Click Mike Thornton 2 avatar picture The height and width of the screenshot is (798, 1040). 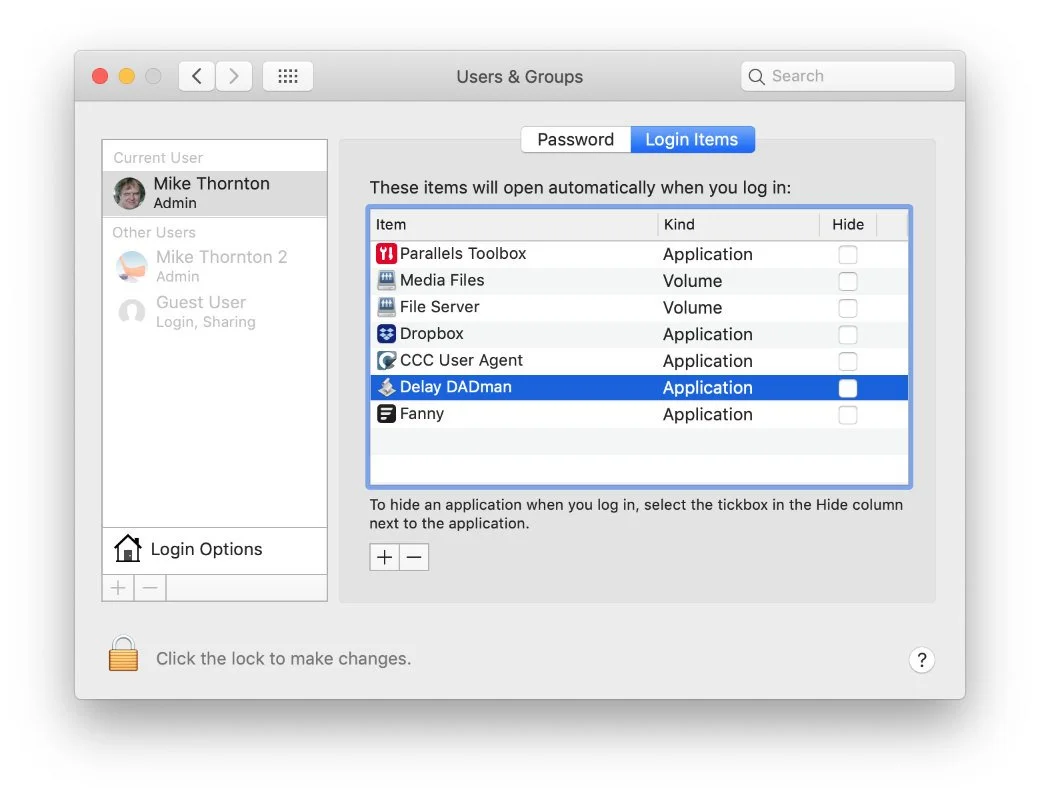point(131,267)
